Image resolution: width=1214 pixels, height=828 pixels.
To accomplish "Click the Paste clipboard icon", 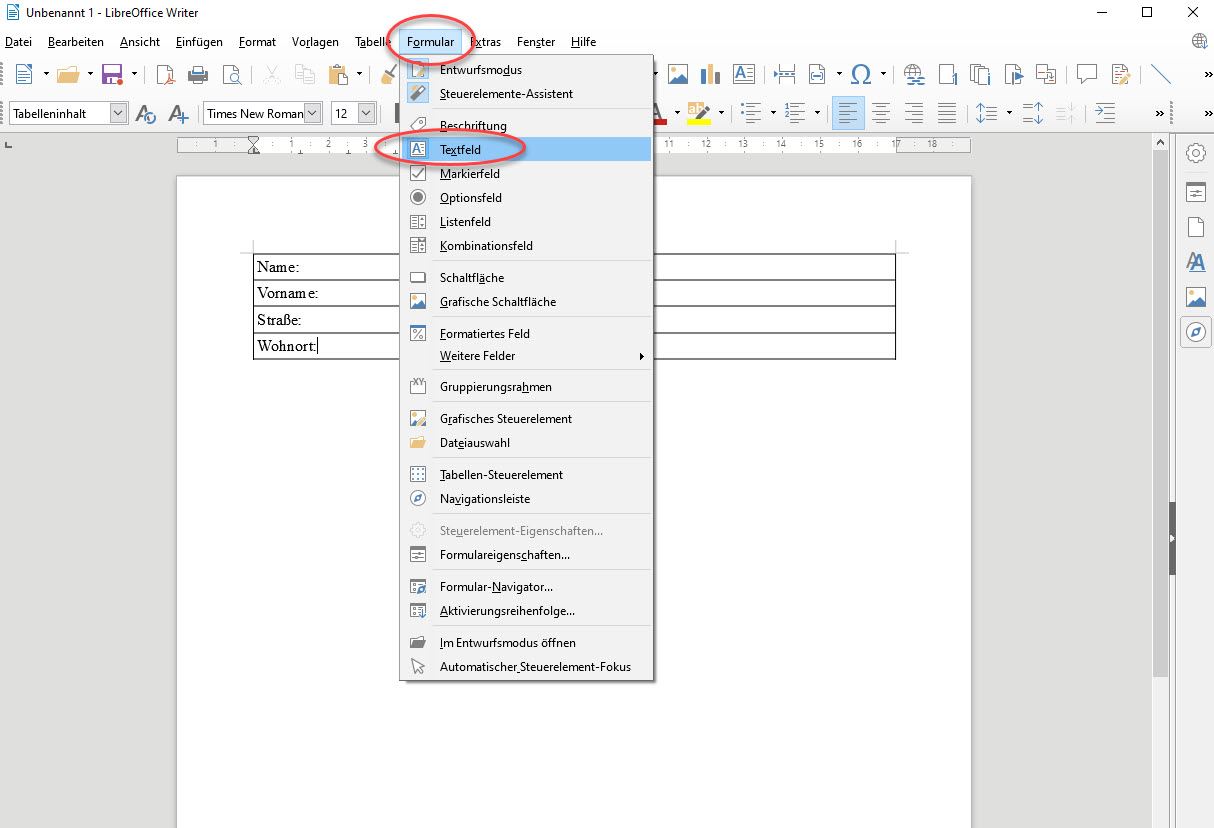I will (x=338, y=74).
